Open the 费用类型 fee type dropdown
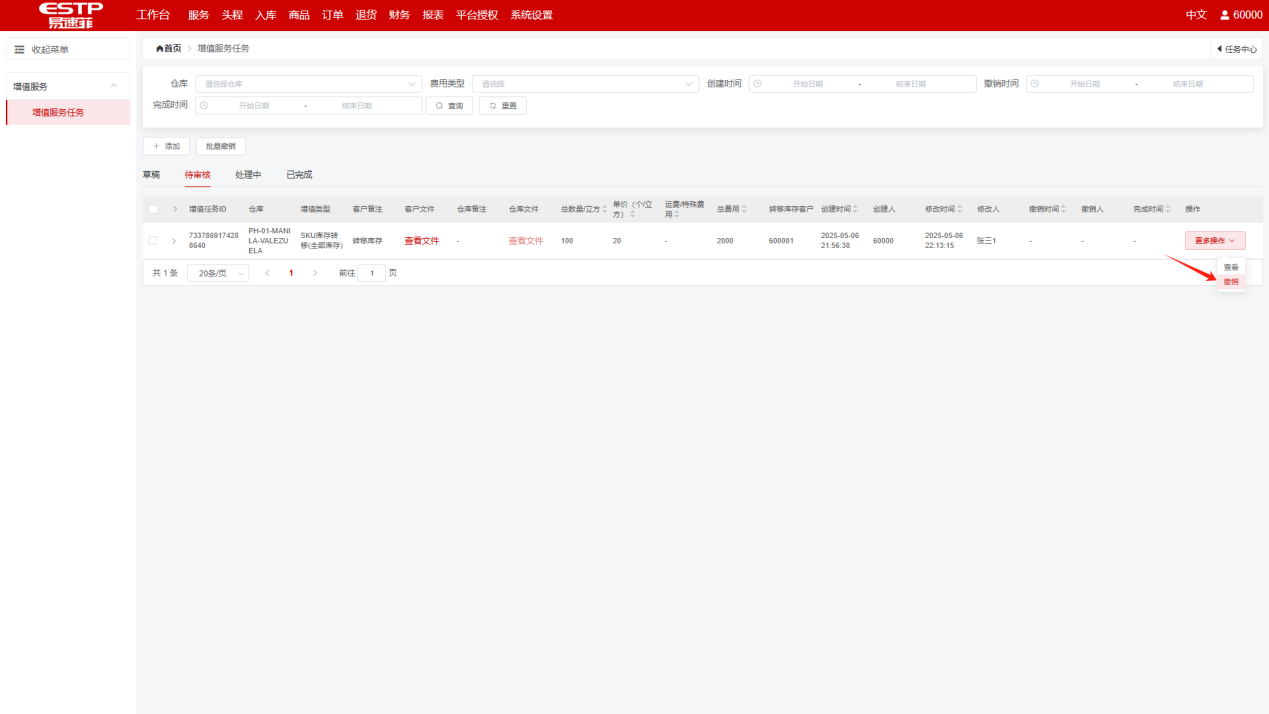The height and width of the screenshot is (714, 1269). (x=585, y=84)
